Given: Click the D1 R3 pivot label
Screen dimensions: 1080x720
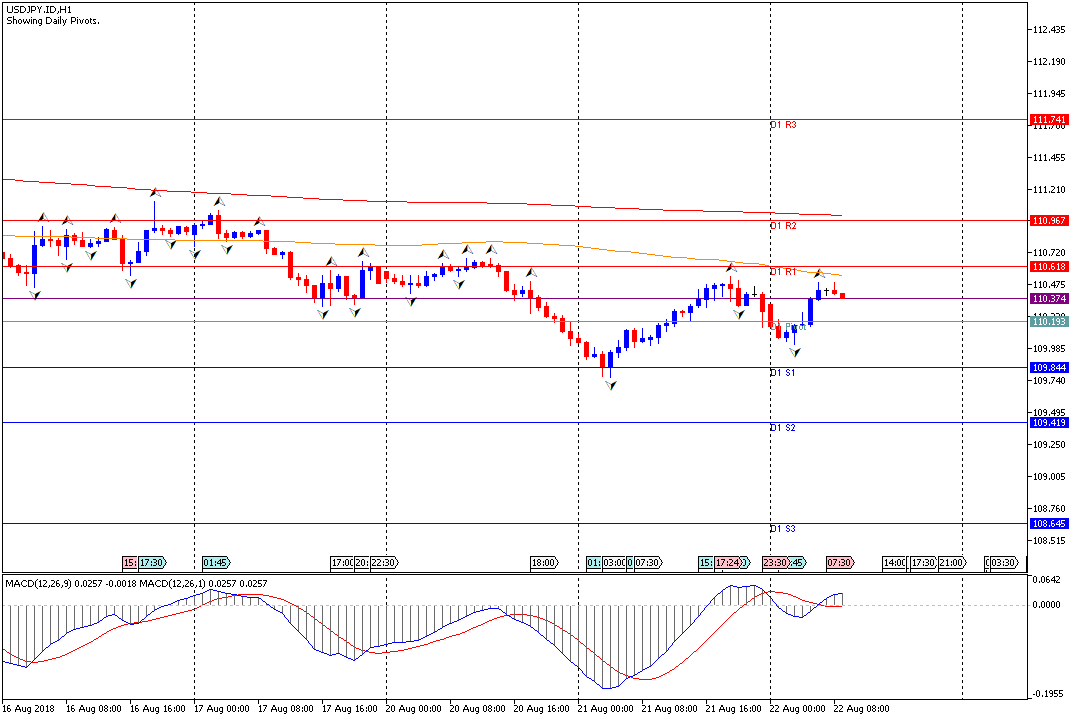Looking at the screenshot, I should click(x=783, y=125).
